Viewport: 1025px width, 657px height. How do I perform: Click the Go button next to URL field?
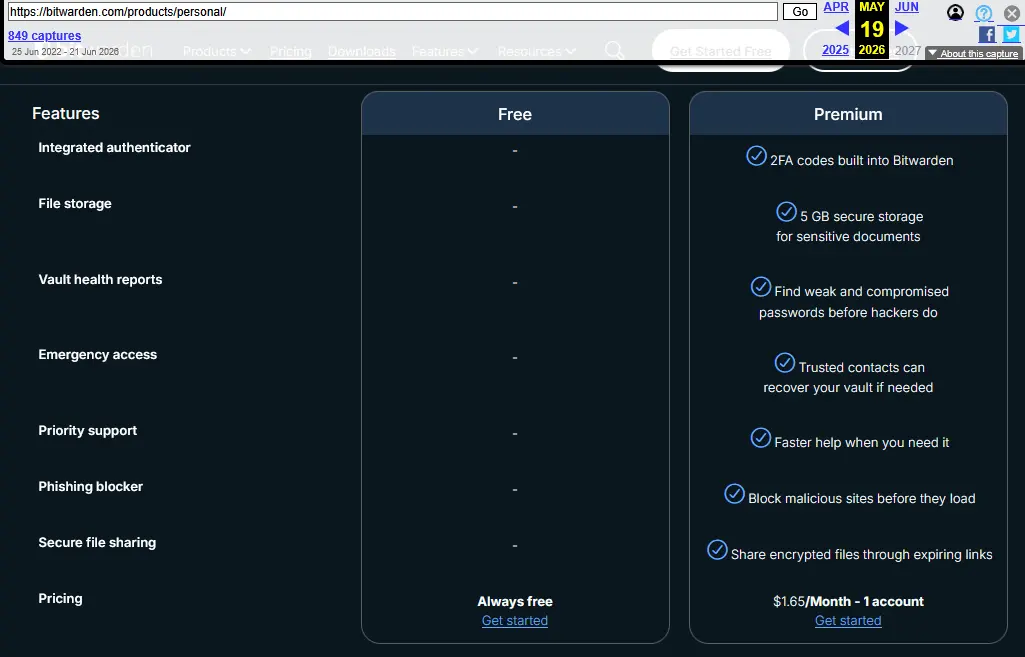(x=800, y=12)
